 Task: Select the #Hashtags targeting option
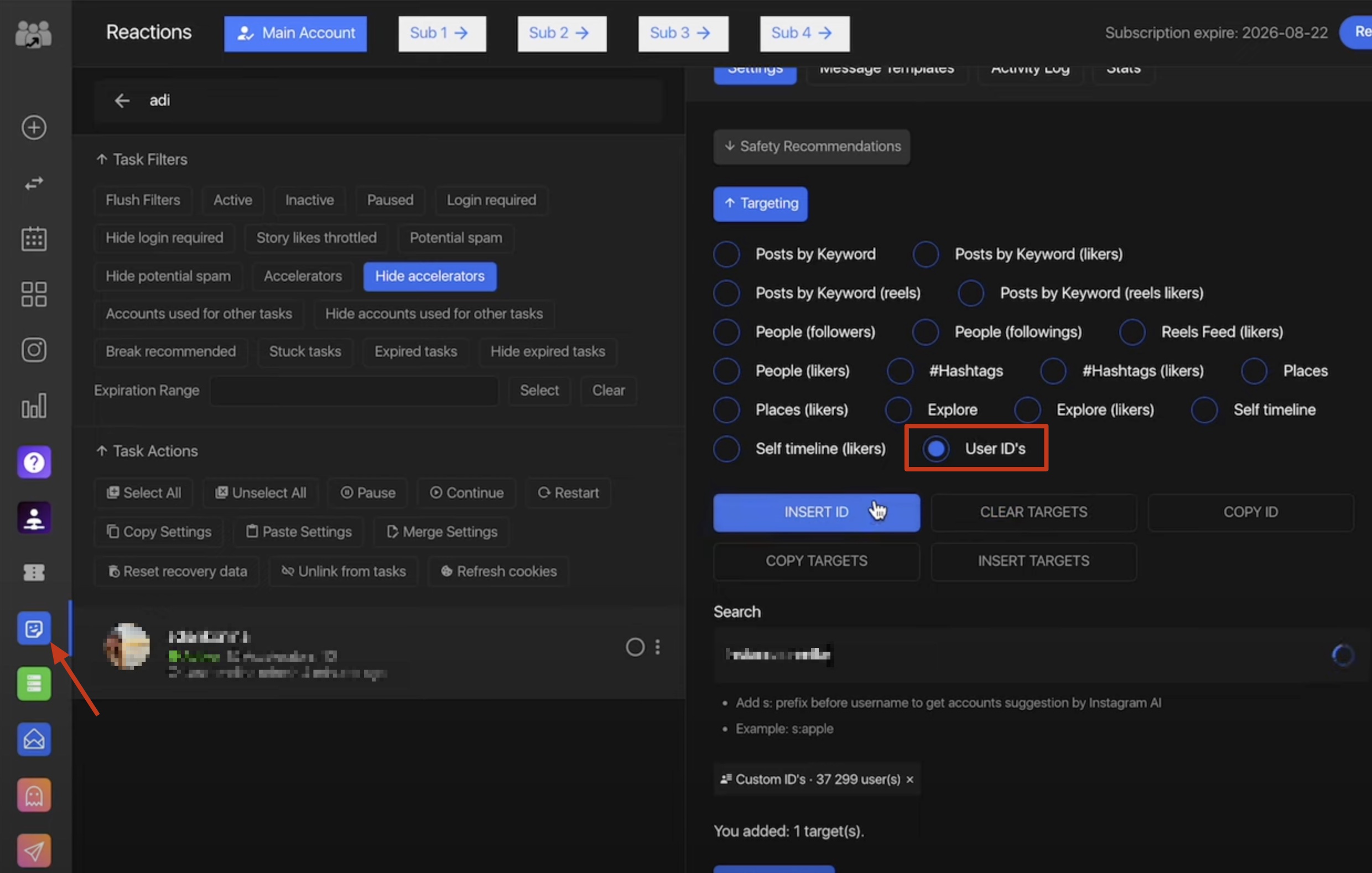899,371
